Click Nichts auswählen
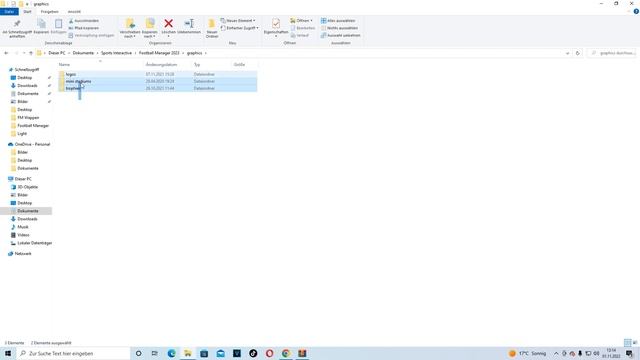Screen dimensions: 640x360 (x=339, y=28)
